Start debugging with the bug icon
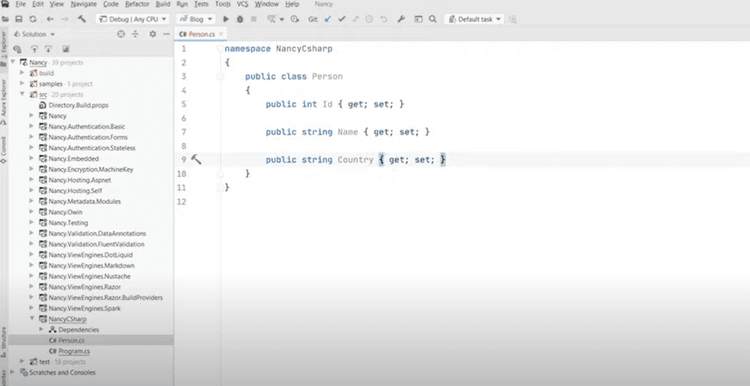 tap(240, 20)
